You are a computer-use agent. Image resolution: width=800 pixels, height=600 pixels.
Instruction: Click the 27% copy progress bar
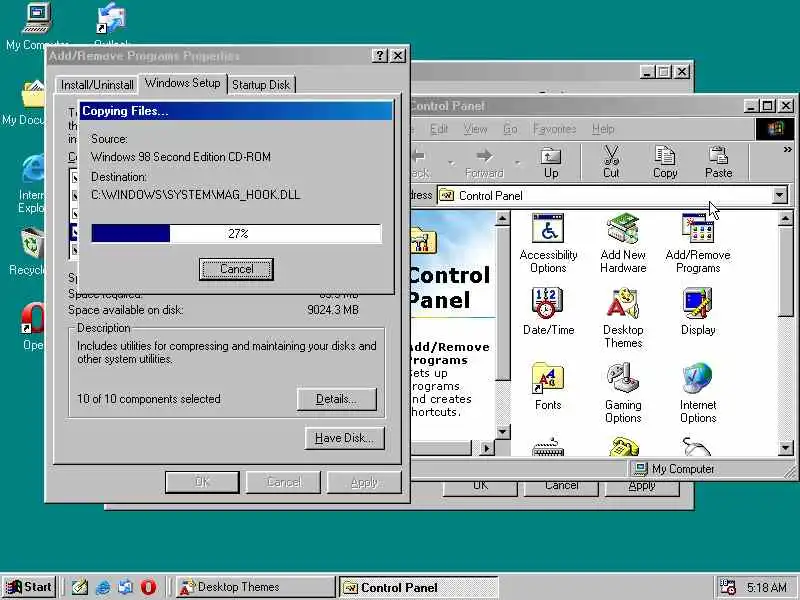pos(236,234)
